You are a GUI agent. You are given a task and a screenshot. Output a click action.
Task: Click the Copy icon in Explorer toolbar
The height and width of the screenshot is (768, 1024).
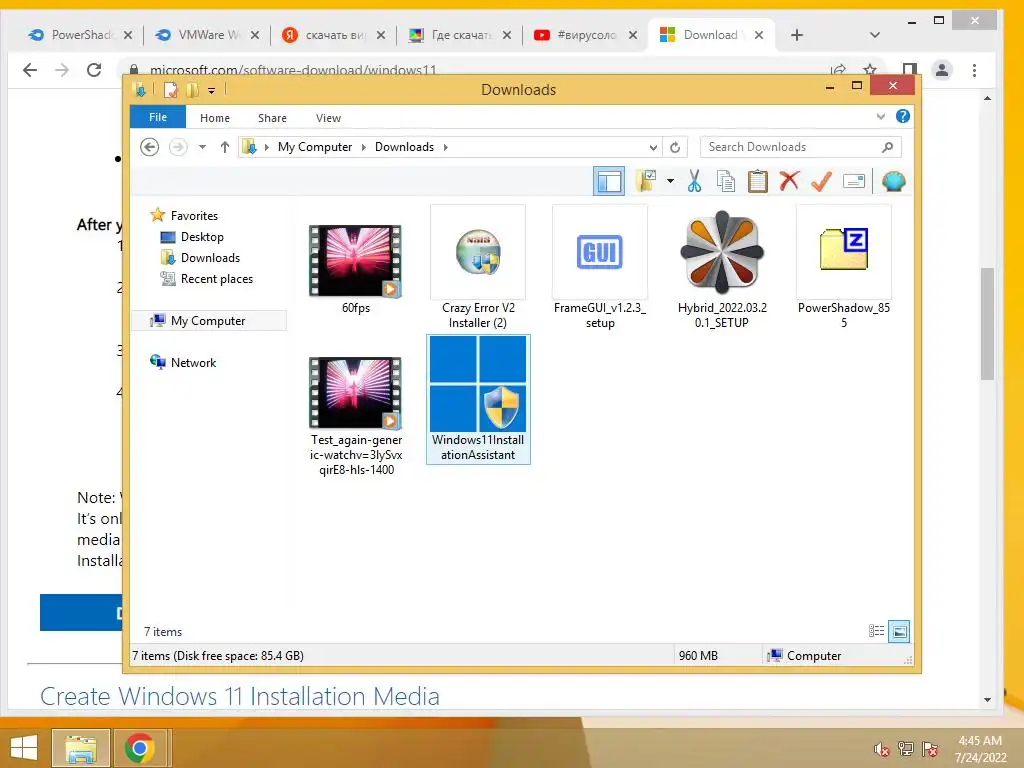pyautogui.click(x=726, y=181)
